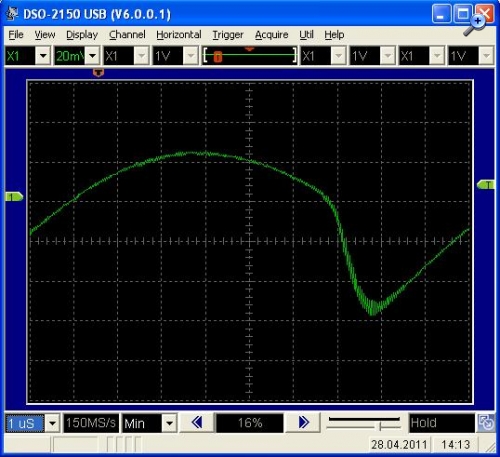The width and height of the screenshot is (500, 457).
Task: Open the Channel menu
Action: pos(127,35)
